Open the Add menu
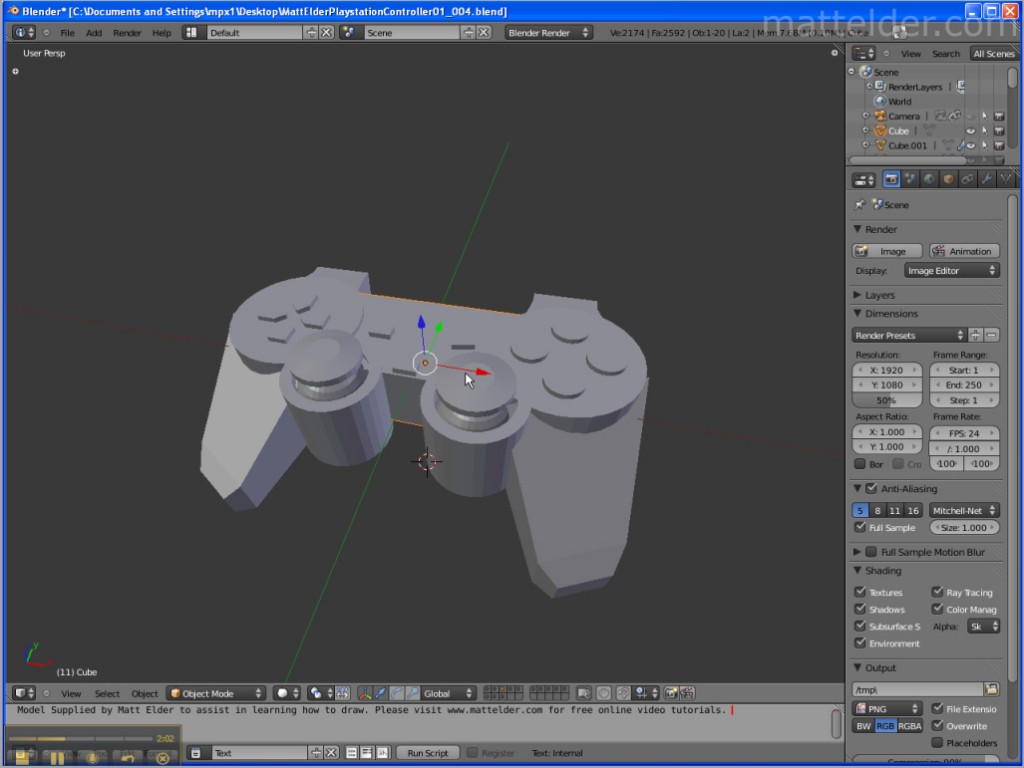Screen dimensions: 1024x768 pos(93,33)
